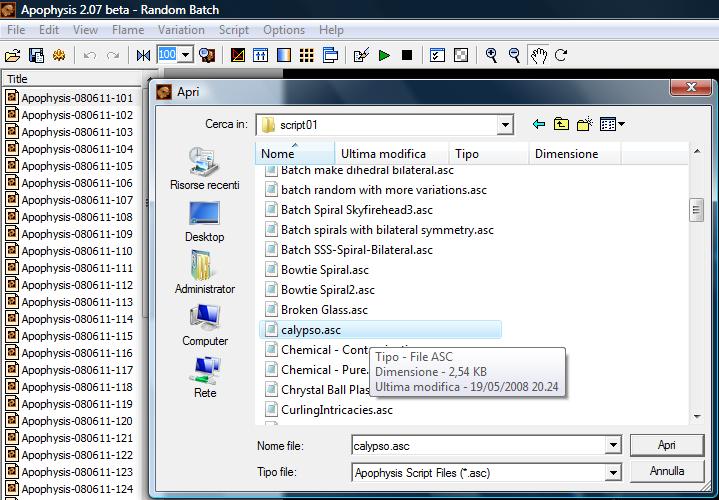Viewport: 719px width, 500px height.
Task: Select flame Apophysis-080611-118 in list
Action: click(x=70, y=387)
